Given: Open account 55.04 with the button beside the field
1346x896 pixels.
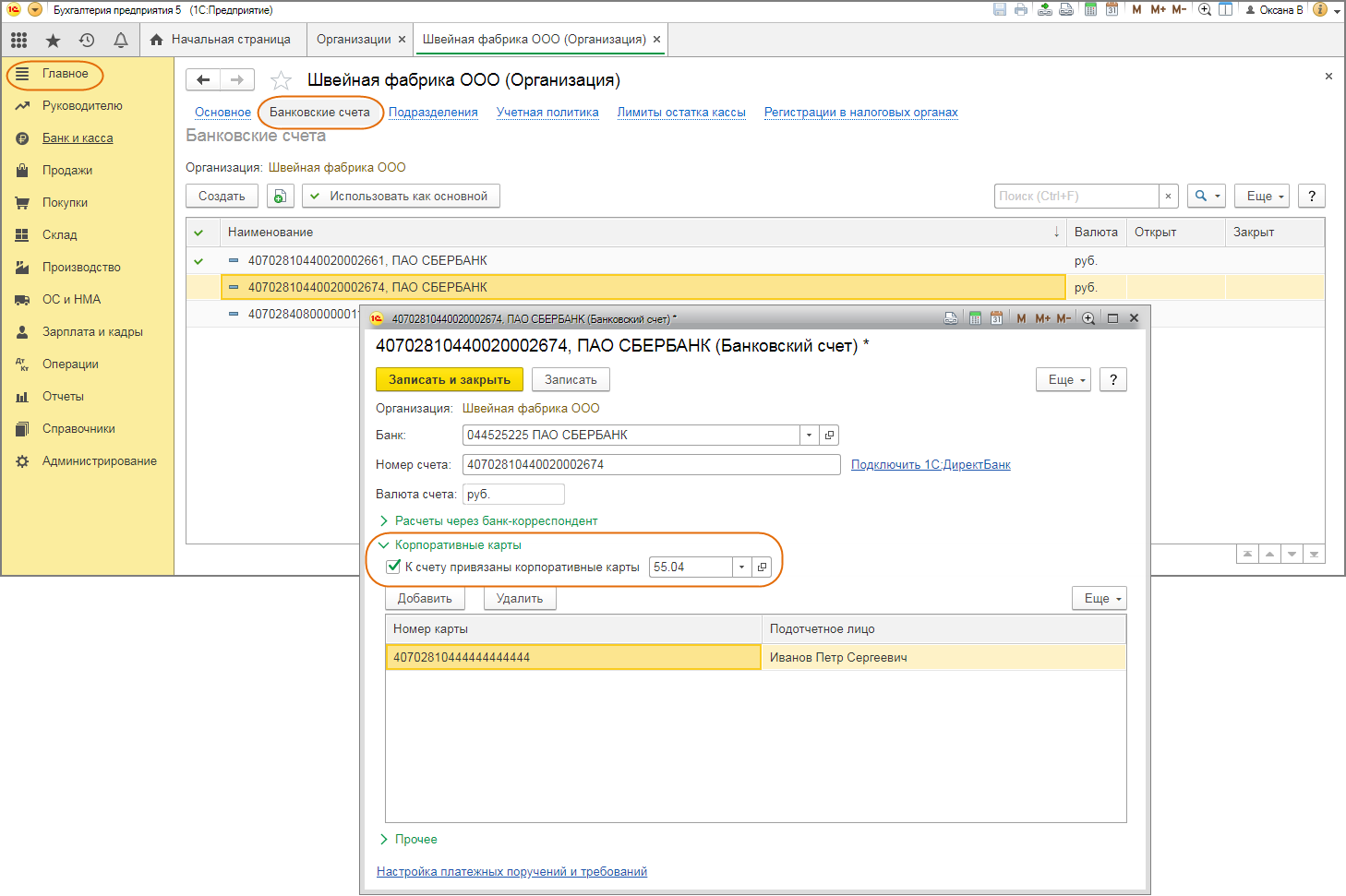Looking at the screenshot, I should point(762,567).
